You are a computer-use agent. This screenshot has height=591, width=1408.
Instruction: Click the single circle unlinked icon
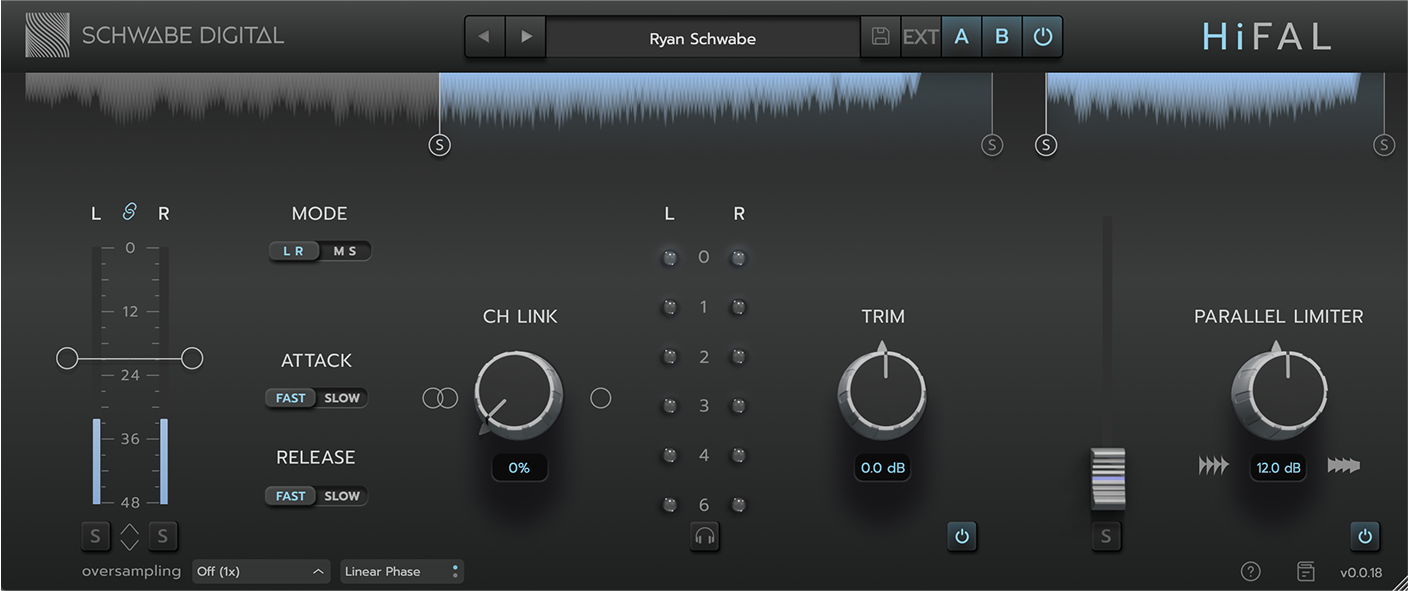(x=600, y=398)
